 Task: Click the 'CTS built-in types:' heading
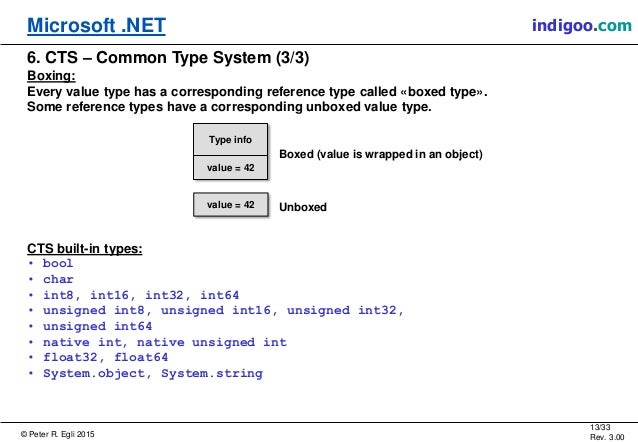click(85, 248)
